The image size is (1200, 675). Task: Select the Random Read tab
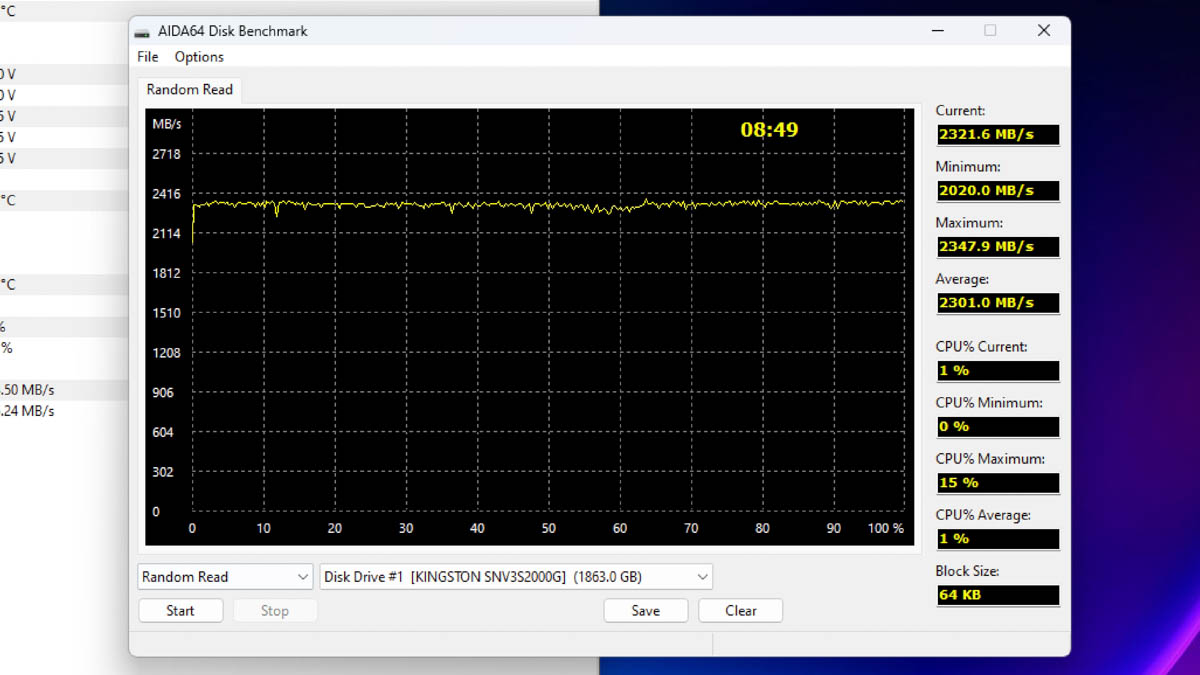pyautogui.click(x=189, y=89)
